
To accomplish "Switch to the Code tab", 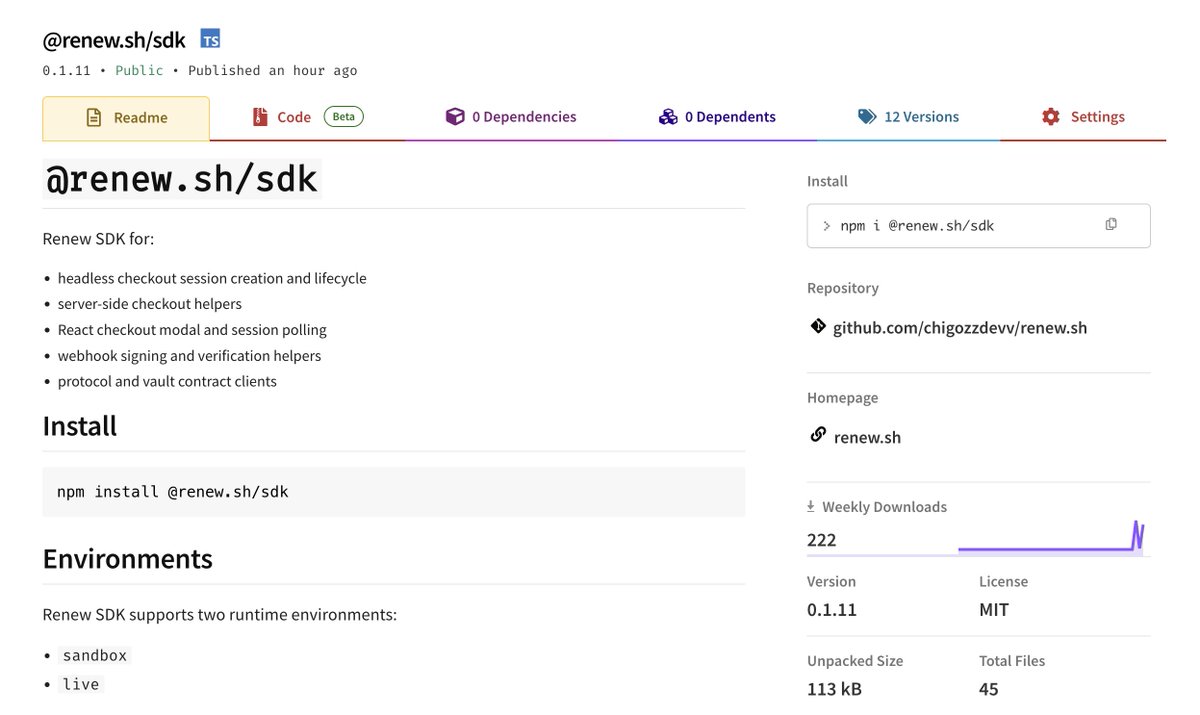I will [x=306, y=117].
